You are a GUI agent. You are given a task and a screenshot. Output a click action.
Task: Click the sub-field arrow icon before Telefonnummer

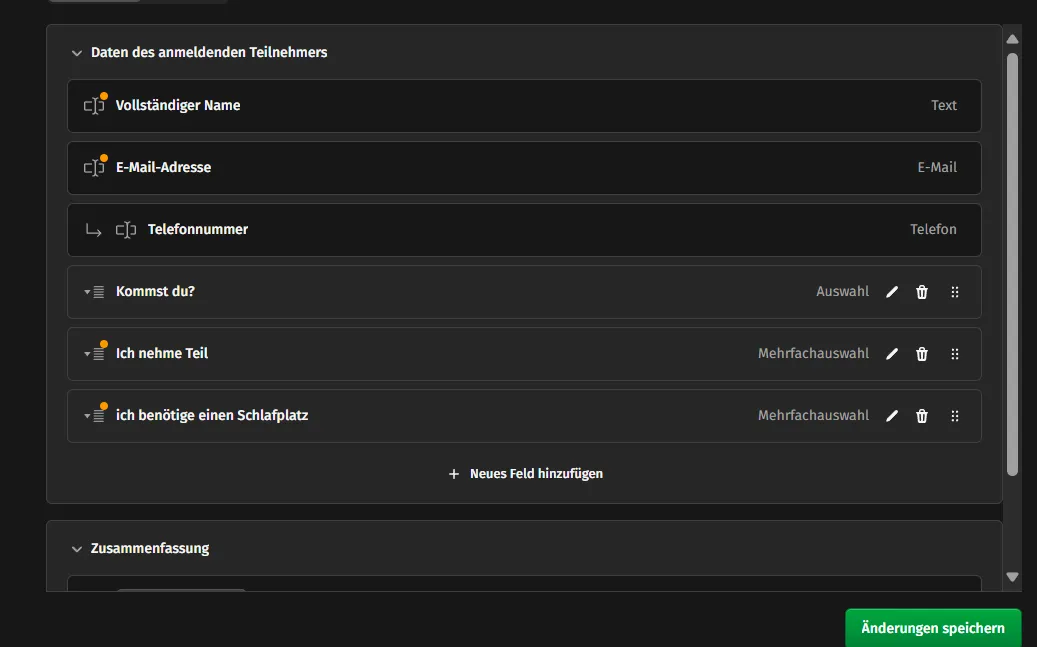pyautogui.click(x=93, y=230)
